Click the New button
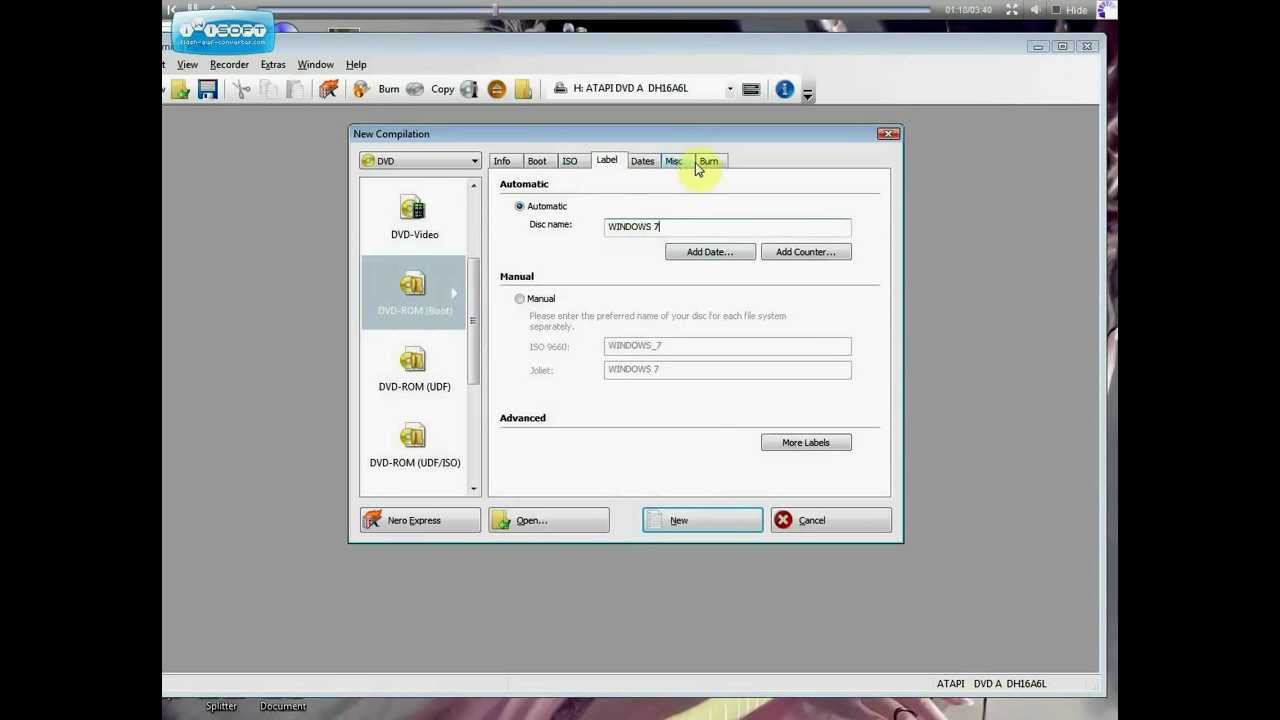Viewport: 1280px width, 720px height. [x=702, y=520]
